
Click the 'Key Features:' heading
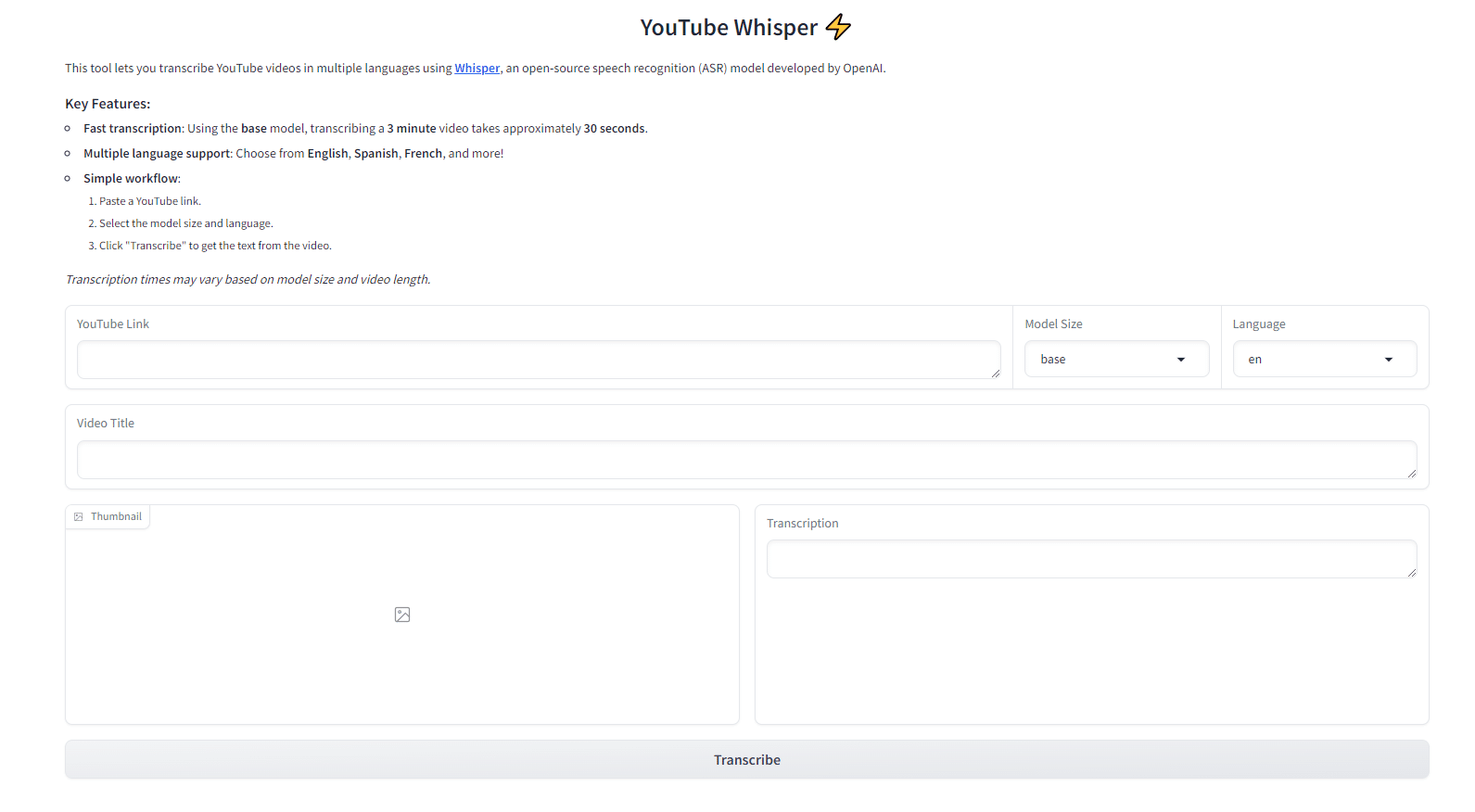click(x=108, y=104)
